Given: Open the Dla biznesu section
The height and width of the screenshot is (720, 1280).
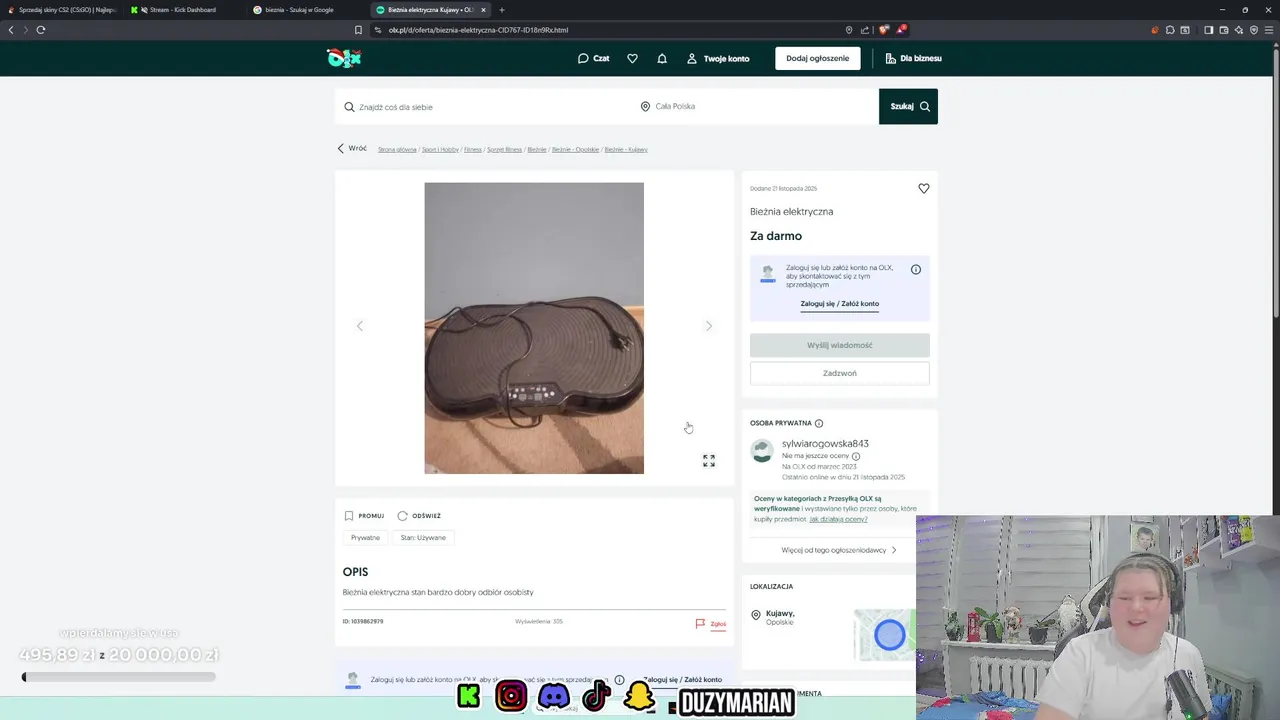Looking at the screenshot, I should (913, 58).
